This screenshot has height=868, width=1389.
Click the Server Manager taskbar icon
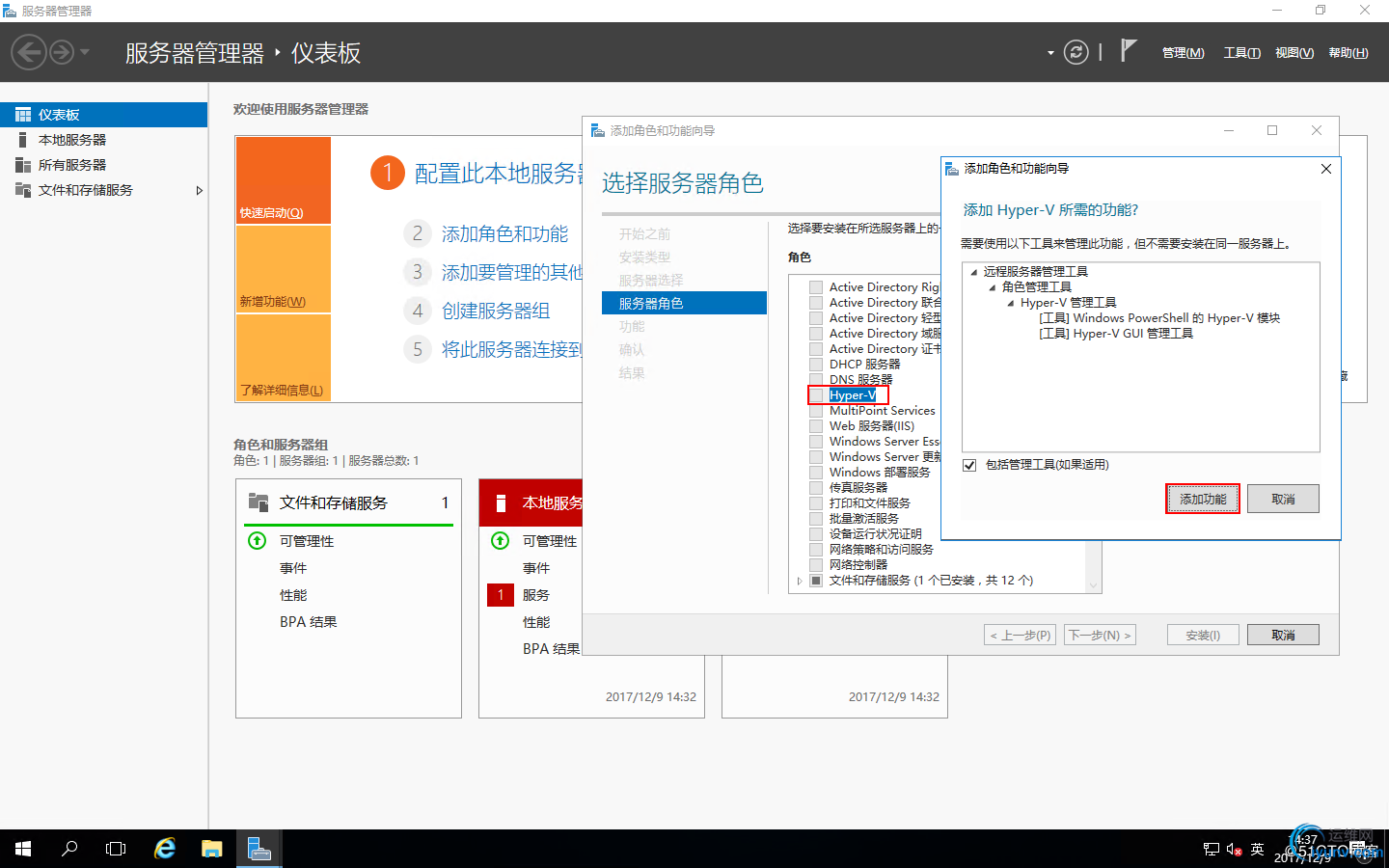click(259, 849)
